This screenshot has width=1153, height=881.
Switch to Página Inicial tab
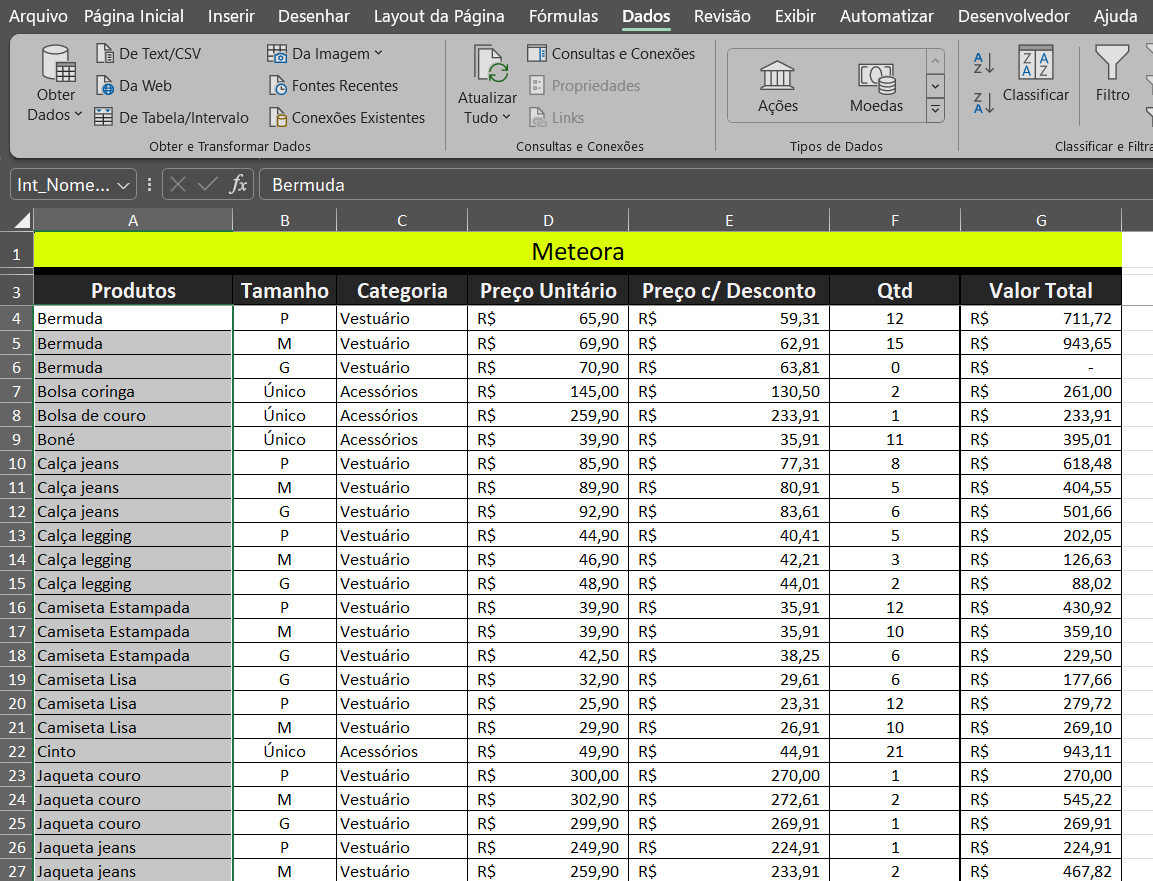pyautogui.click(x=134, y=16)
